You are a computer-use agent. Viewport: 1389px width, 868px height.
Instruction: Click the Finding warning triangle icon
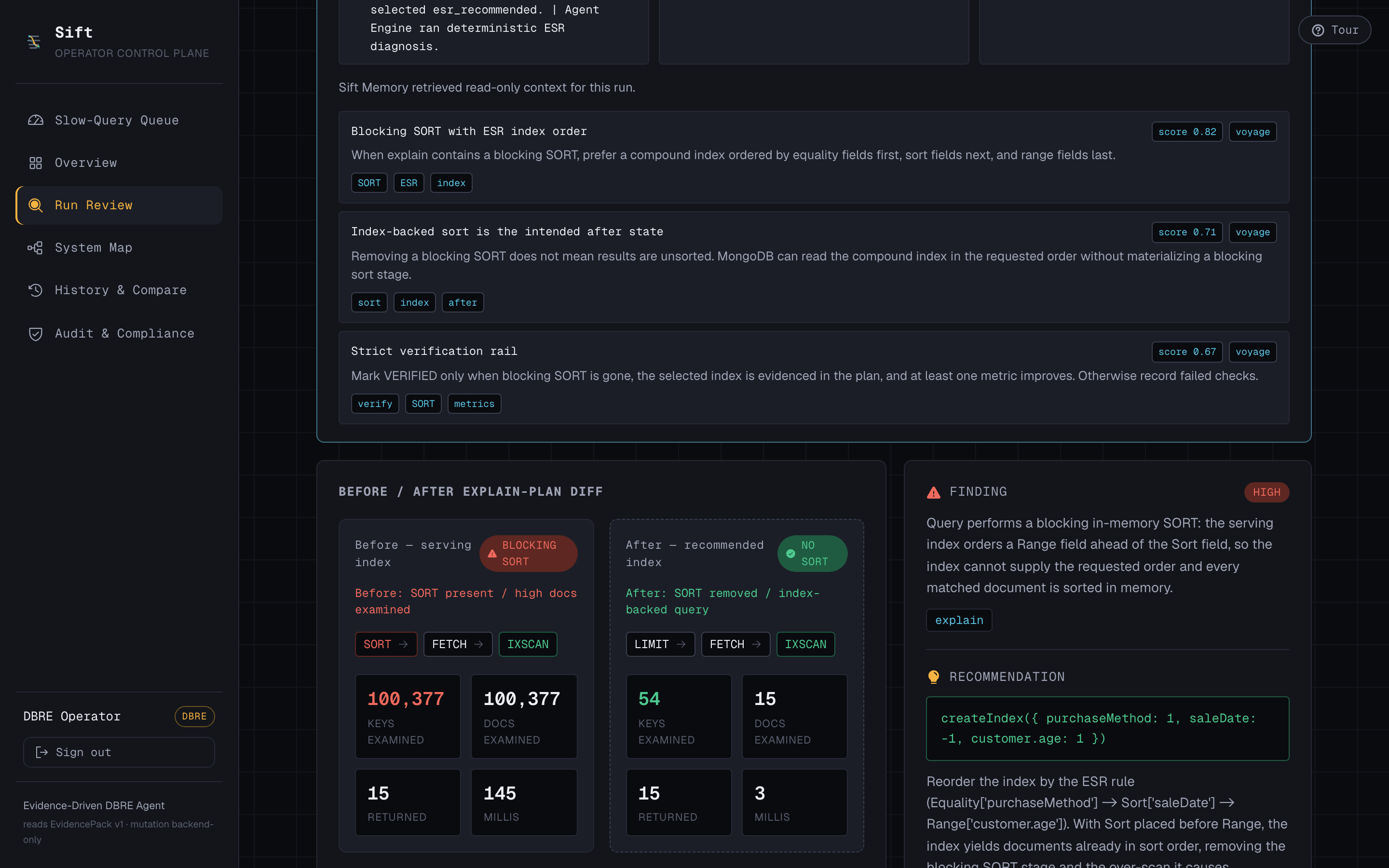[934, 492]
